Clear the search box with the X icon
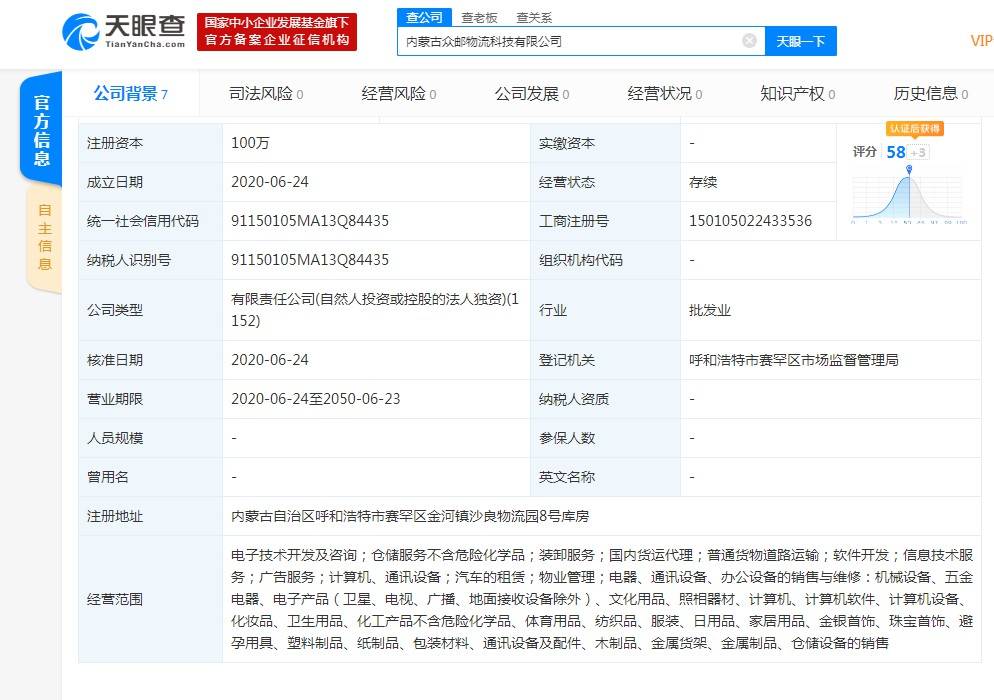This screenshot has height=700, width=994. (749, 40)
